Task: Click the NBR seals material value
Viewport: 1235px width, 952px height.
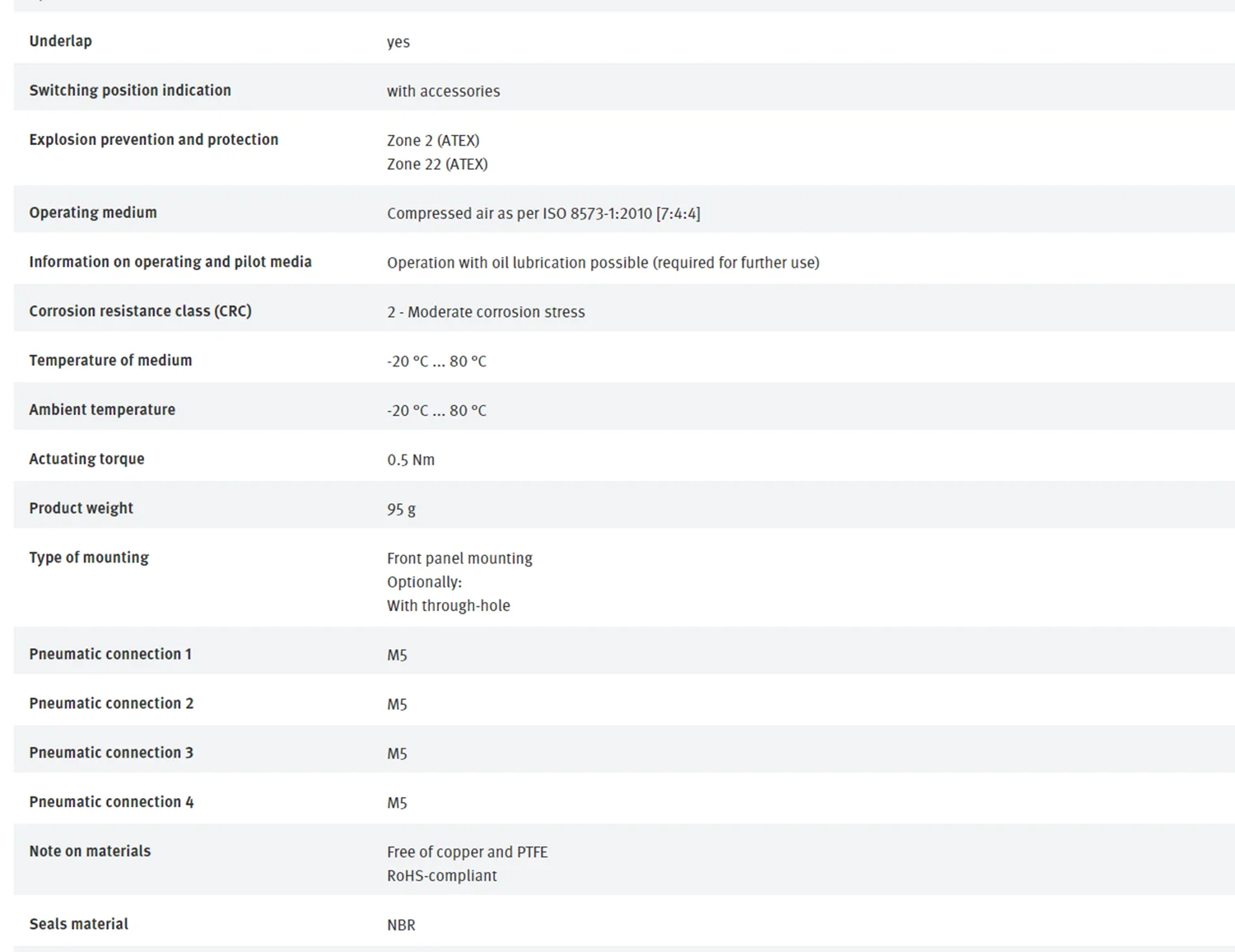Action: pyautogui.click(x=401, y=925)
